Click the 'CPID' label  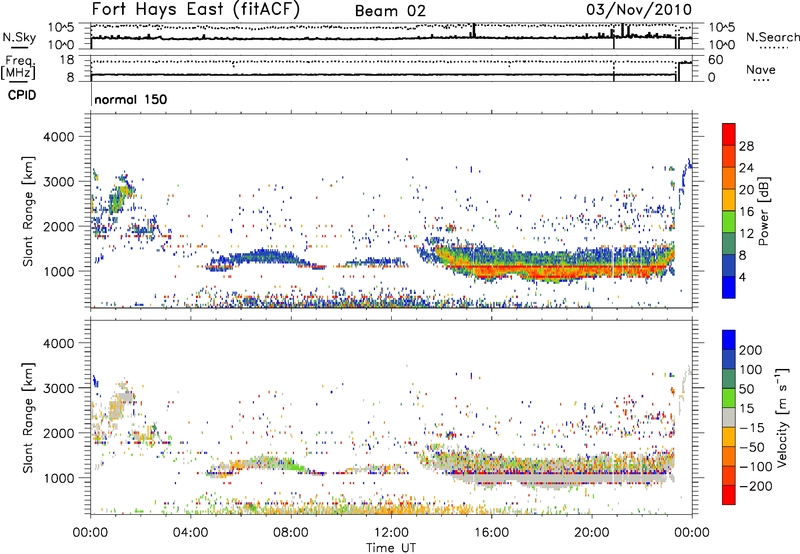point(22,95)
